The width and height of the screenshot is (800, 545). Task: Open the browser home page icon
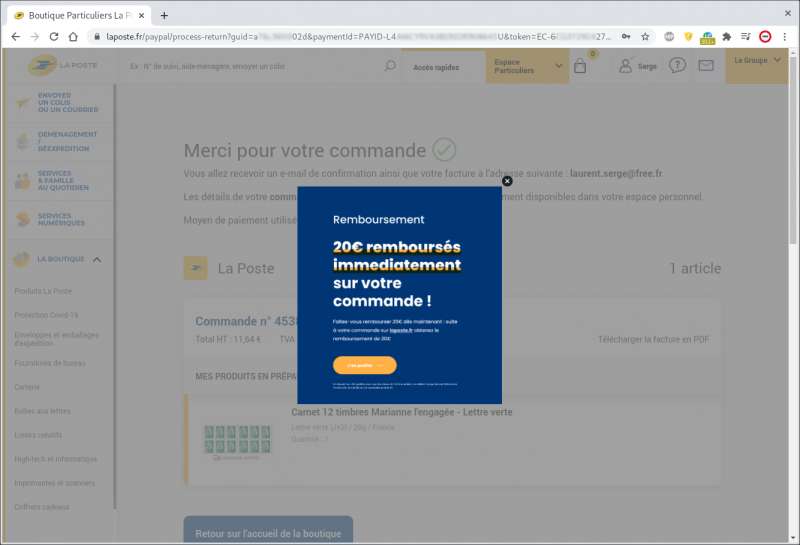coord(73,37)
